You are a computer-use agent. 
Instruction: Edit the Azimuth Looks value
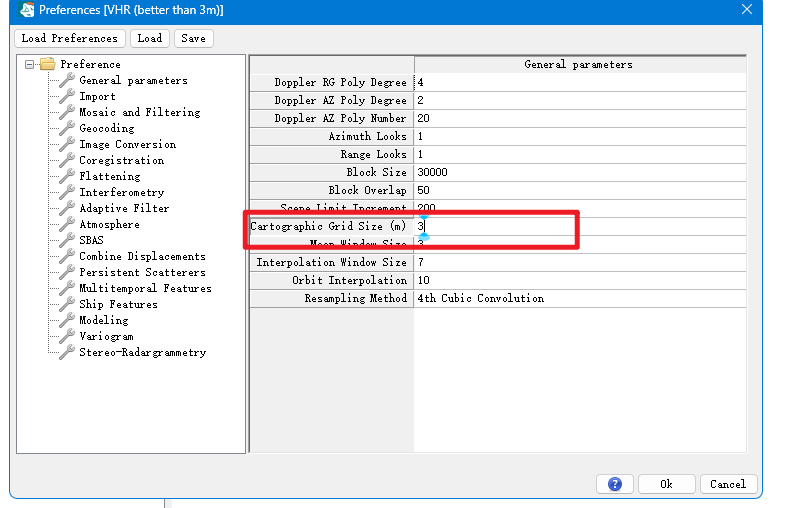pos(580,136)
